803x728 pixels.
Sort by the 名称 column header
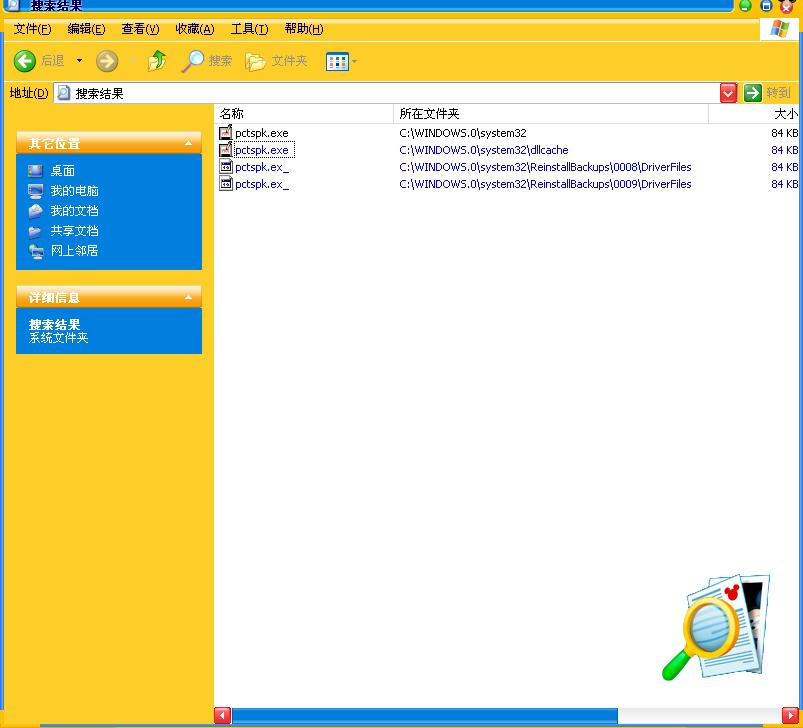point(303,114)
